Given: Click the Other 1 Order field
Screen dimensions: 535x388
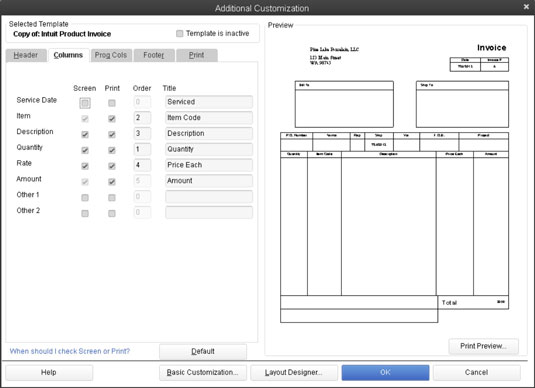Looking at the screenshot, I should pyautogui.click(x=142, y=197).
